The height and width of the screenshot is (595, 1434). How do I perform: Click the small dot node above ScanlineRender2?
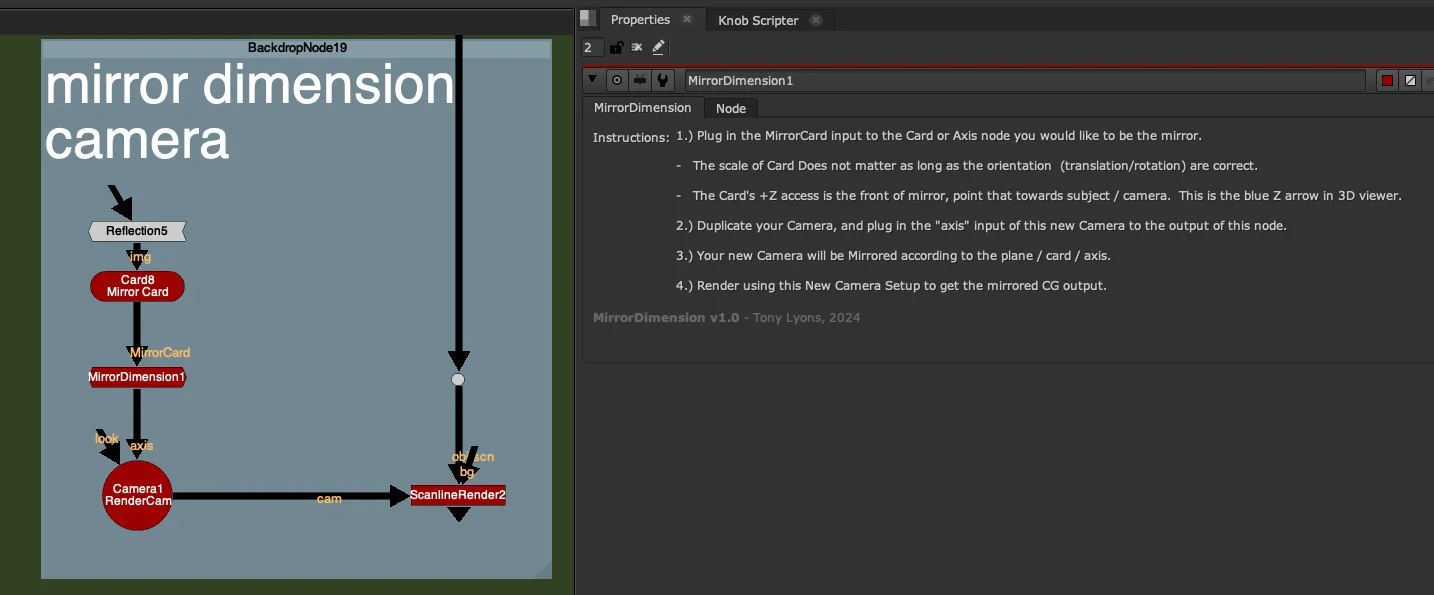tap(458, 379)
